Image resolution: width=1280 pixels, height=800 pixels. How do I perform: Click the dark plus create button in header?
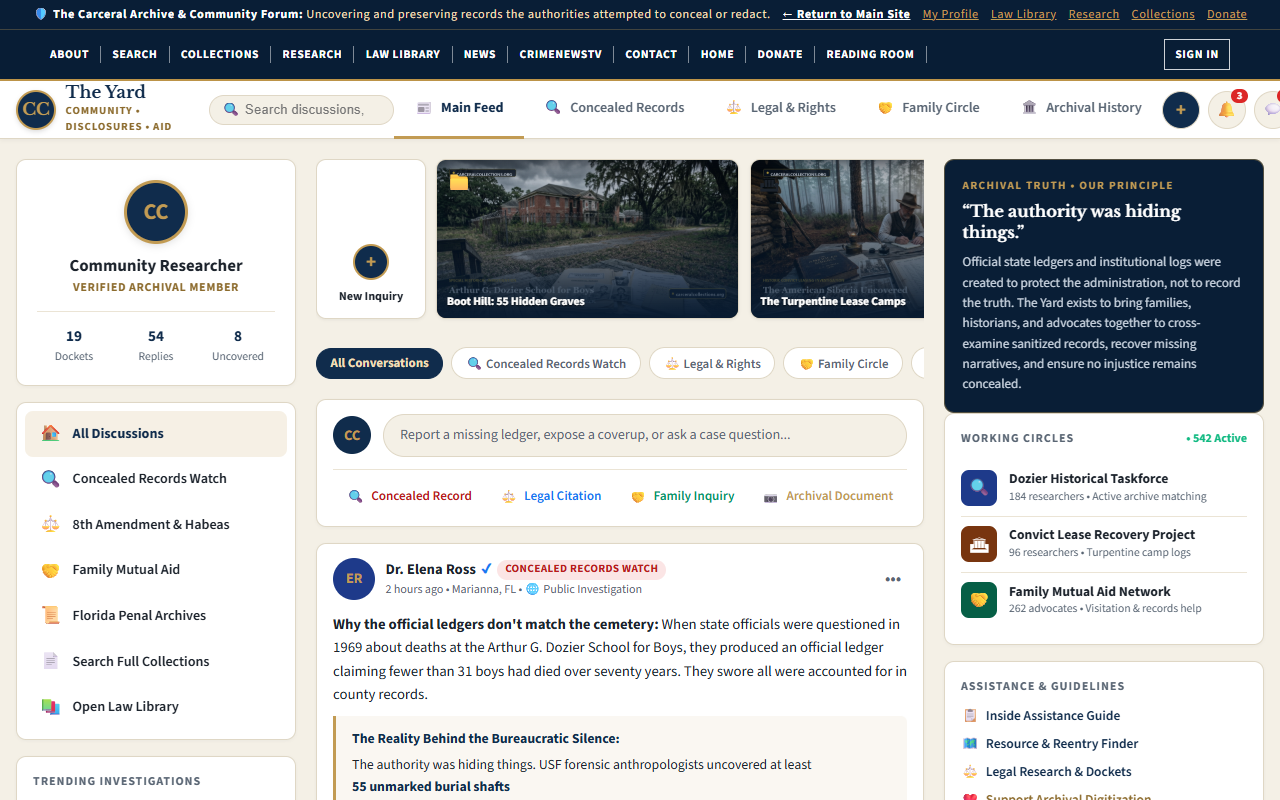tap(1181, 110)
